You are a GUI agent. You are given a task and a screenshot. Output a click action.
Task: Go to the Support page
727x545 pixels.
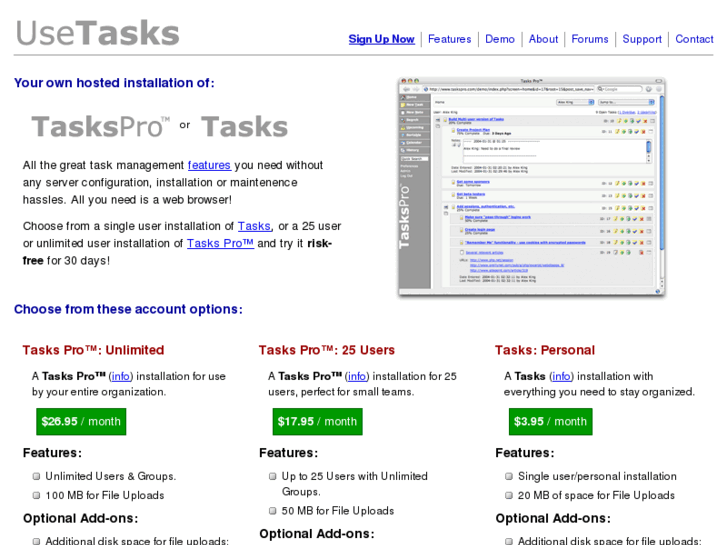pos(642,39)
